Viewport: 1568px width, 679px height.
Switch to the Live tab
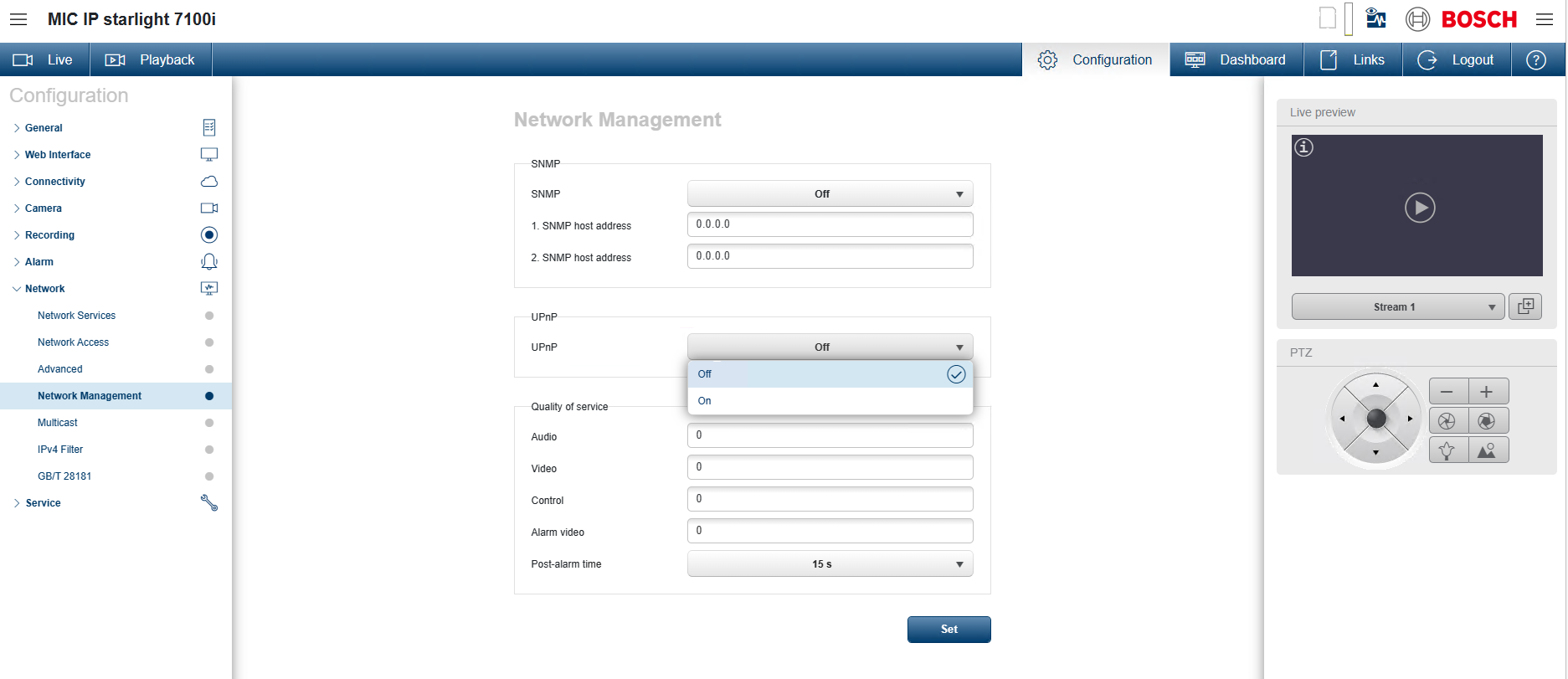pos(45,59)
